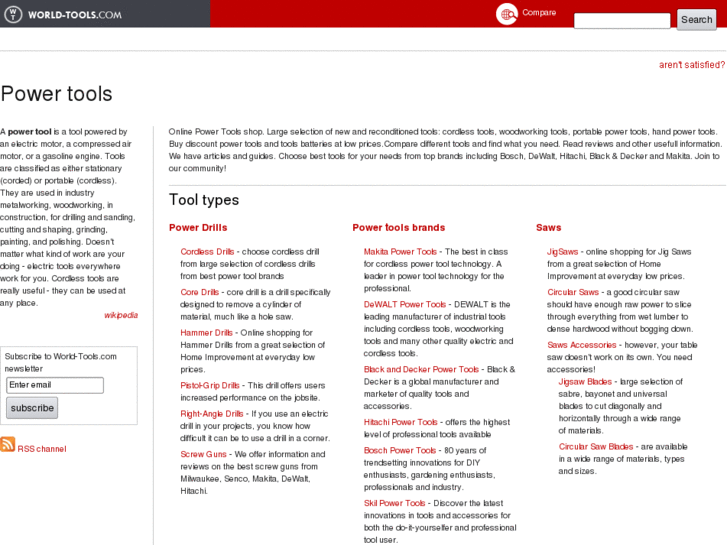Open the Compare link in header
This screenshot has width=727, height=545.
(x=539, y=13)
